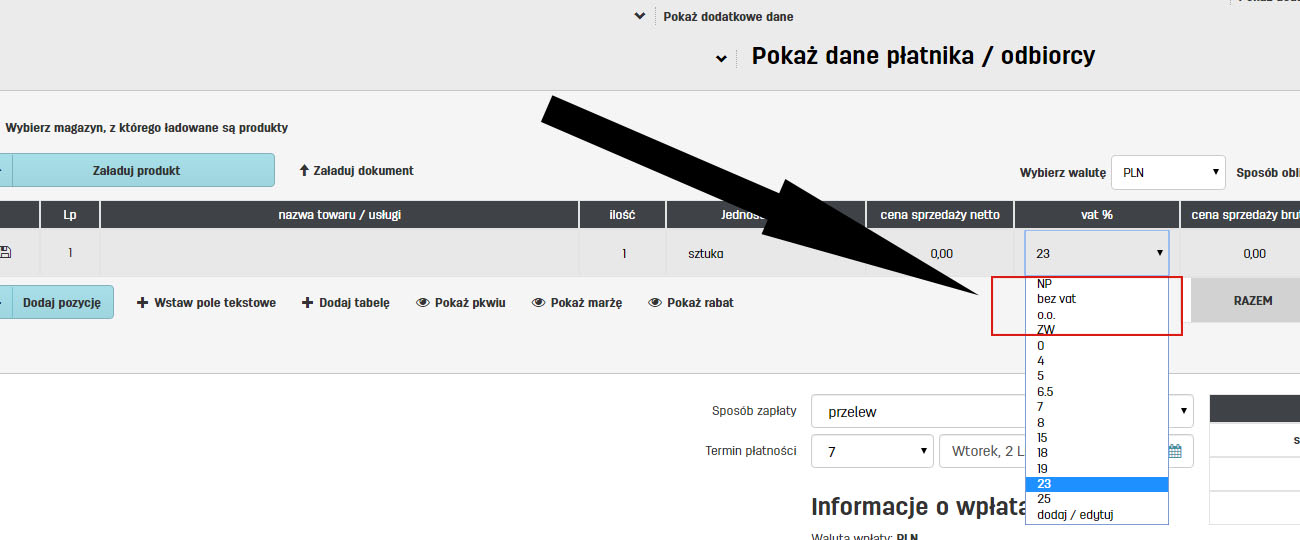Open the Termin płatności days dropdown
Image resolution: width=1300 pixels, height=540 pixels.
pyautogui.click(x=872, y=451)
